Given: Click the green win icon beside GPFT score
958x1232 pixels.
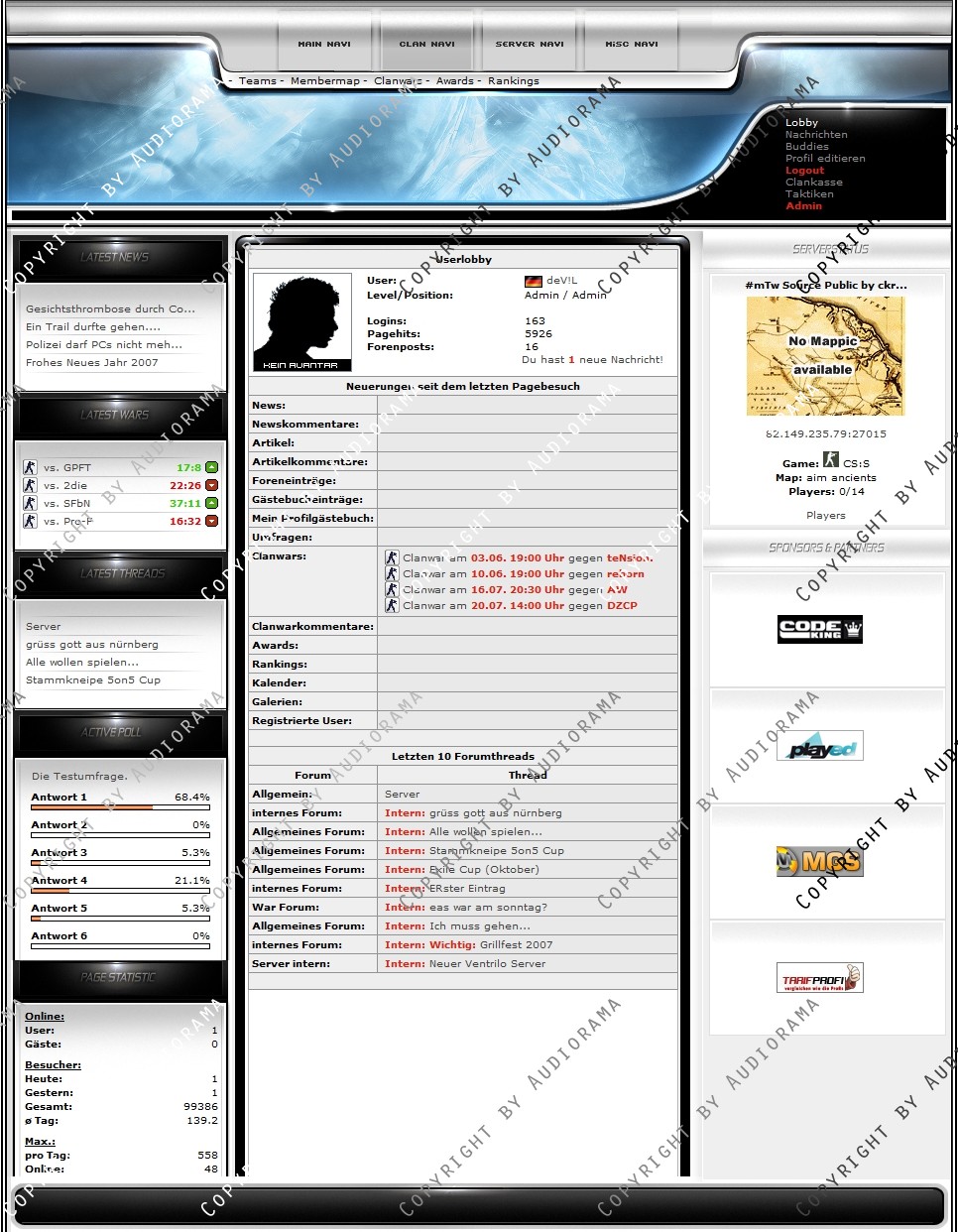Looking at the screenshot, I should click(x=211, y=467).
